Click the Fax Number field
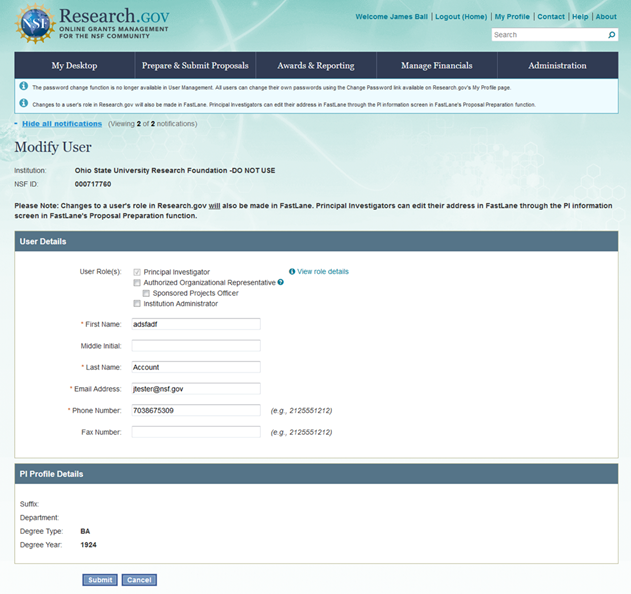 tap(196, 432)
